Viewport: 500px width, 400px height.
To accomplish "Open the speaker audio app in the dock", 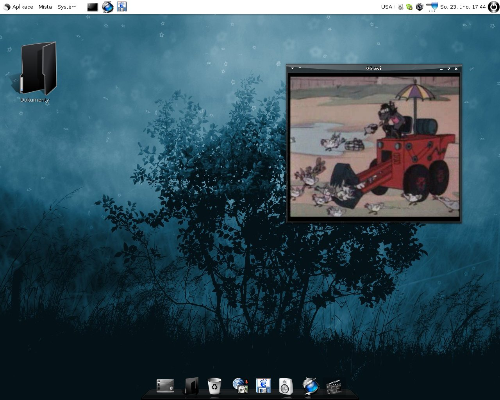I will point(286,386).
